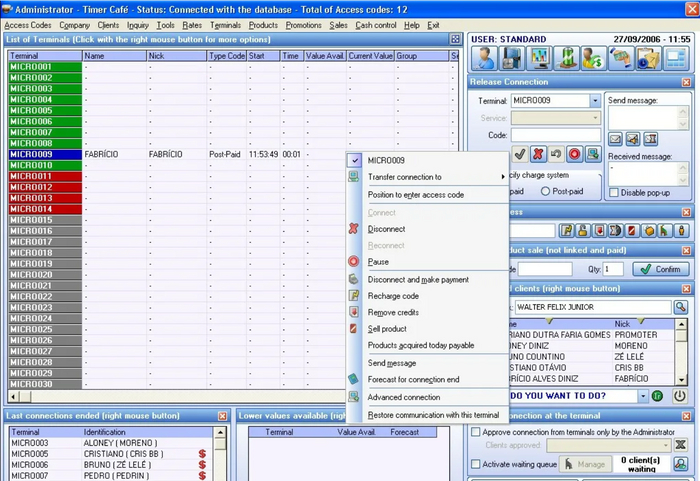The image size is (700, 481).
Task: Open the Promotions menu
Action: point(304,25)
